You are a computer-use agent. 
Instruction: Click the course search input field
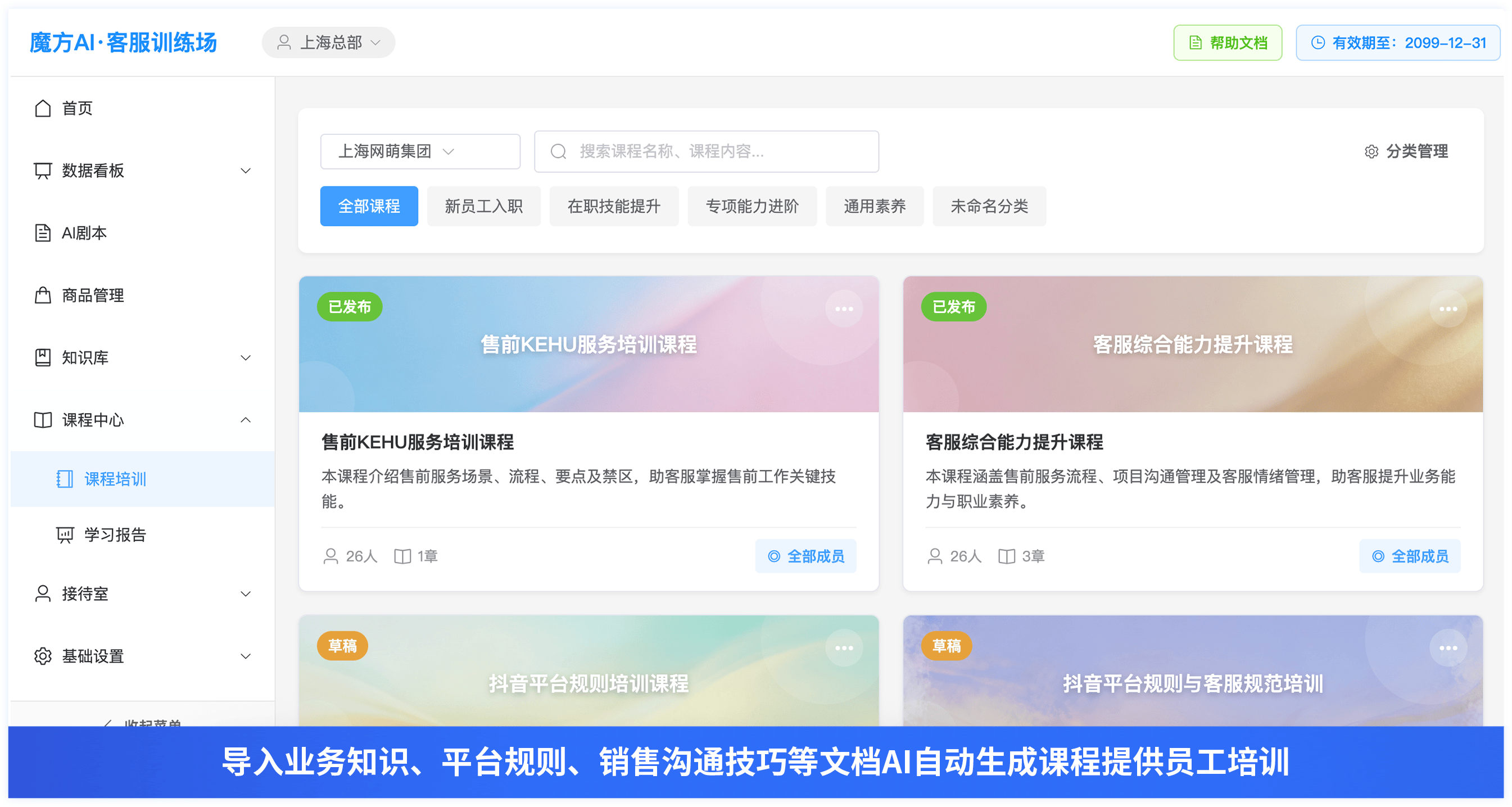706,151
